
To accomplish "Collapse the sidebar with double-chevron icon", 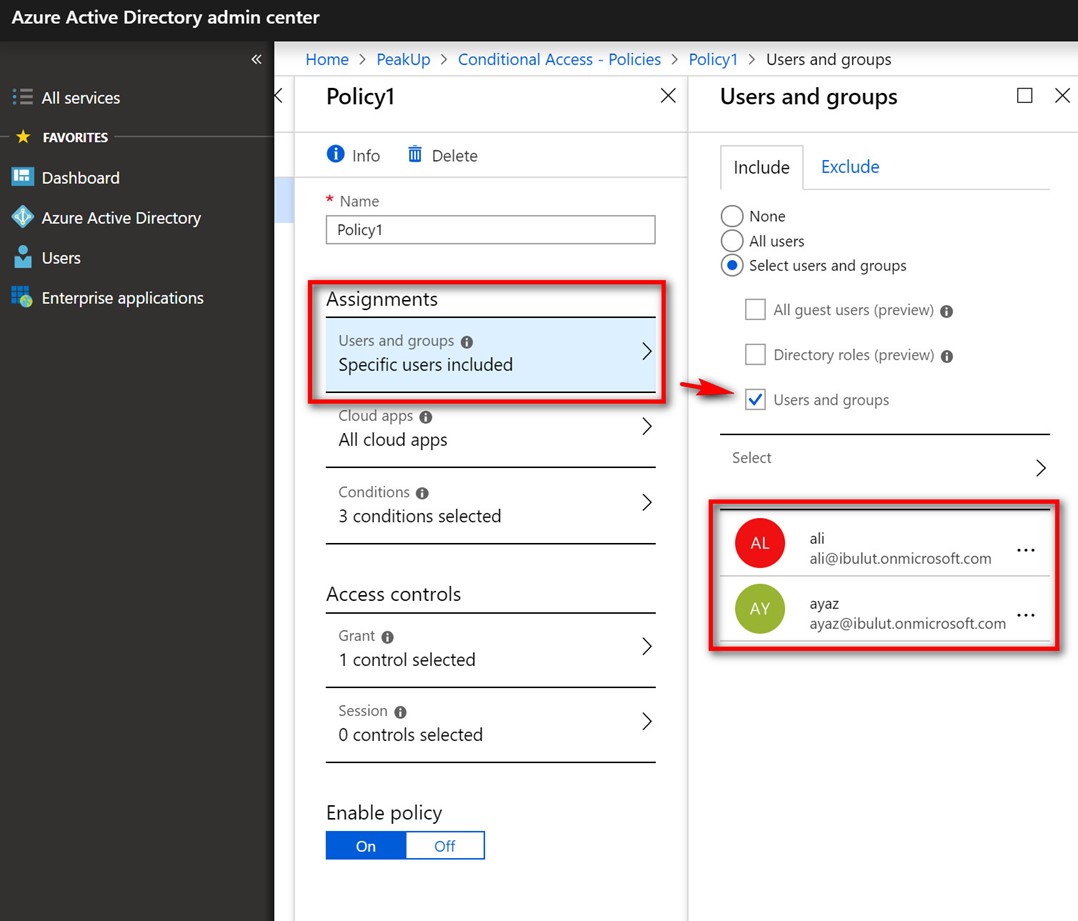I will 256,60.
